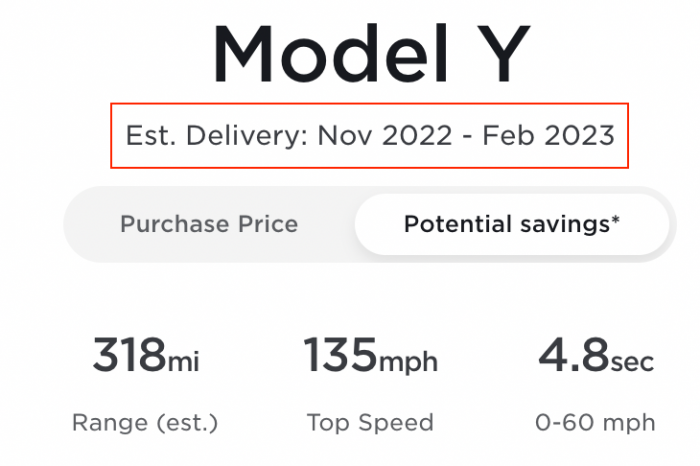
Task: Click the Est. Delivery date line
Action: (x=370, y=135)
